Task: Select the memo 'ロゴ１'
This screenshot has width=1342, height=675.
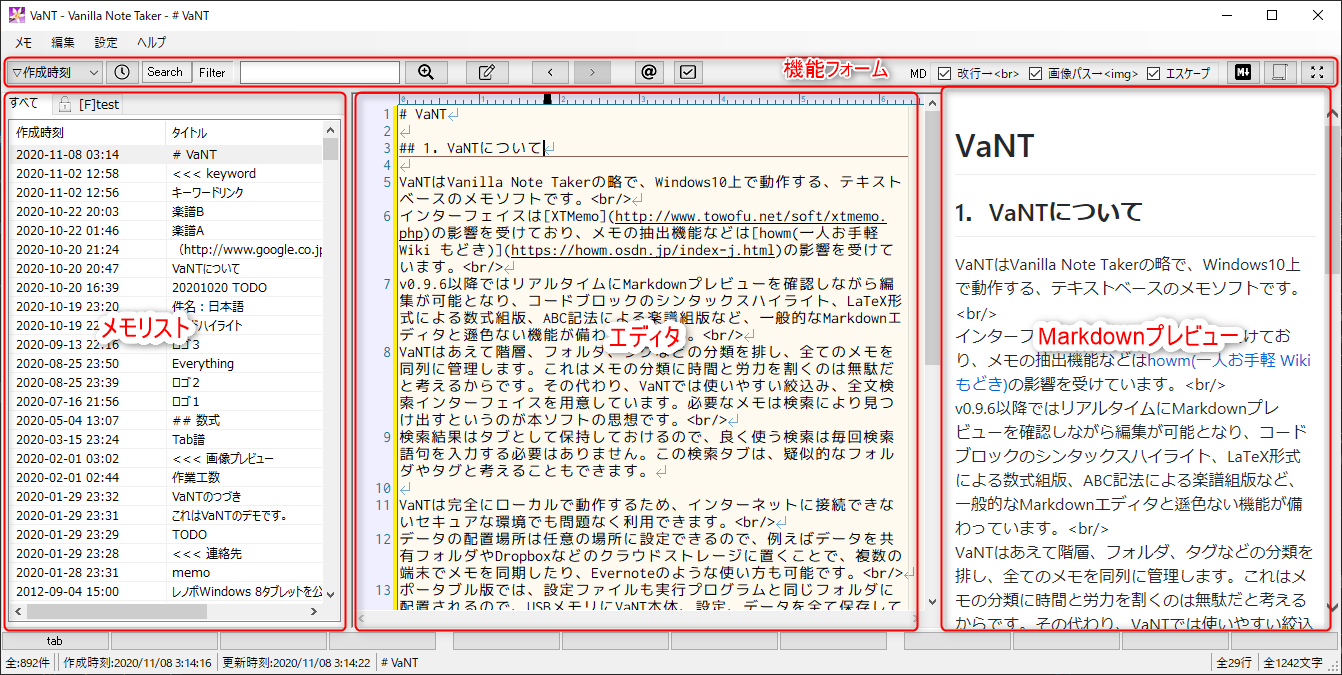Action: pyautogui.click(x=166, y=401)
